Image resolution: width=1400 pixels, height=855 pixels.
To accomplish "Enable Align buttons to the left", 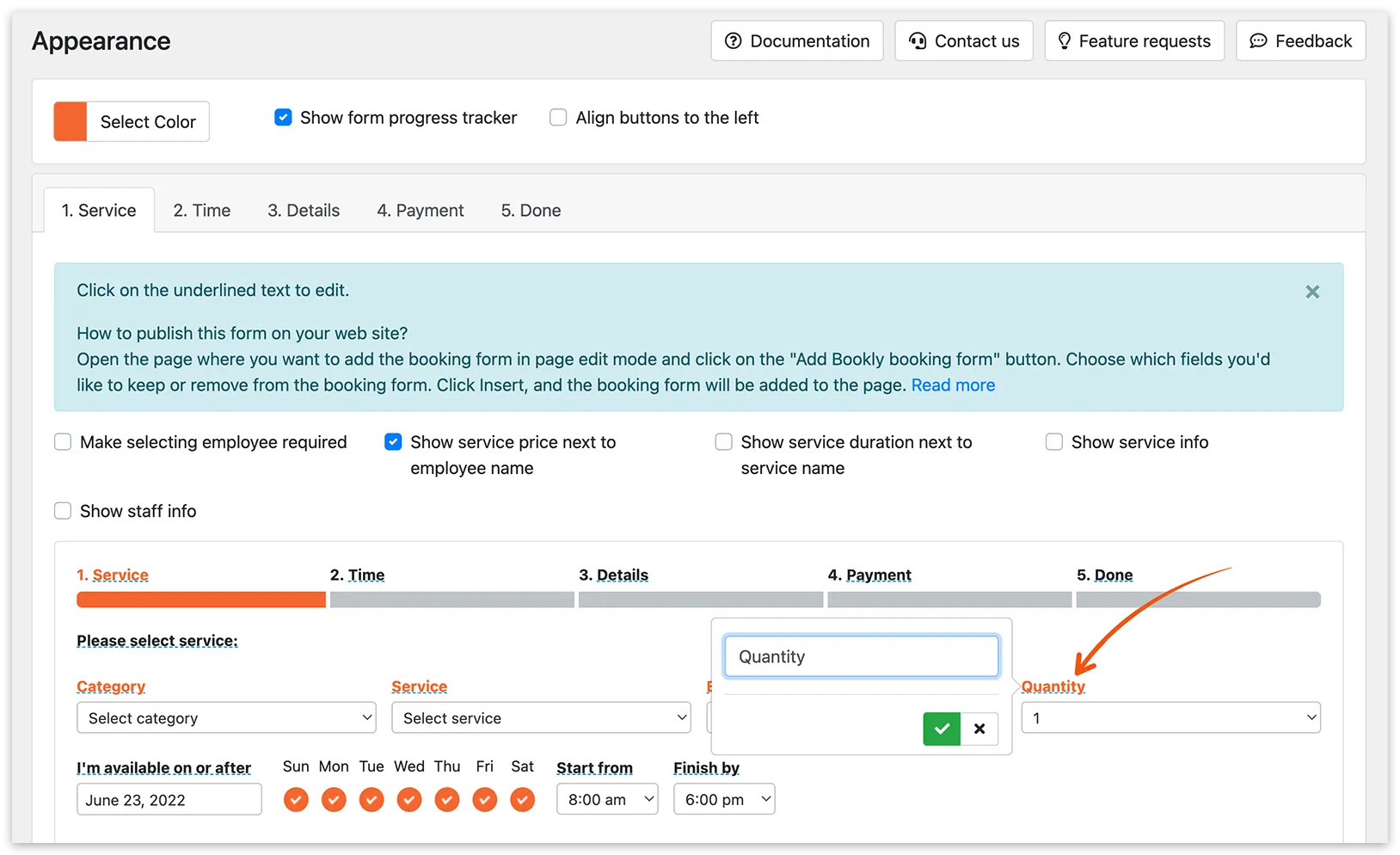I will 558,118.
